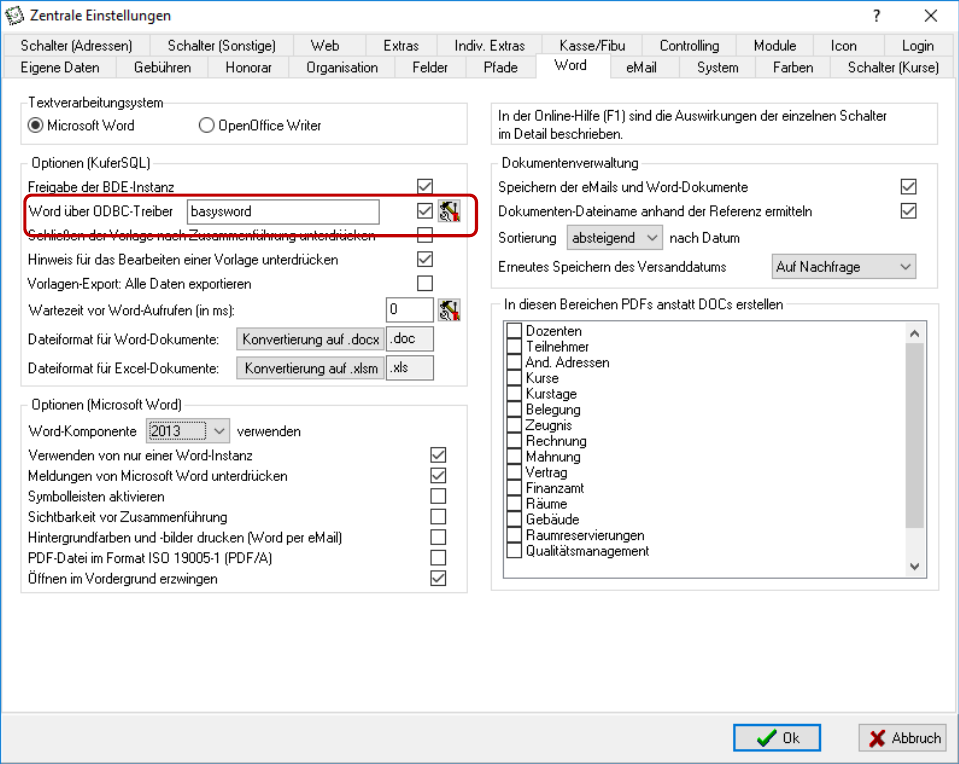Check Hintergrundfarben und -bilder drucken checkbox
The height and width of the screenshot is (764, 959).
(438, 537)
